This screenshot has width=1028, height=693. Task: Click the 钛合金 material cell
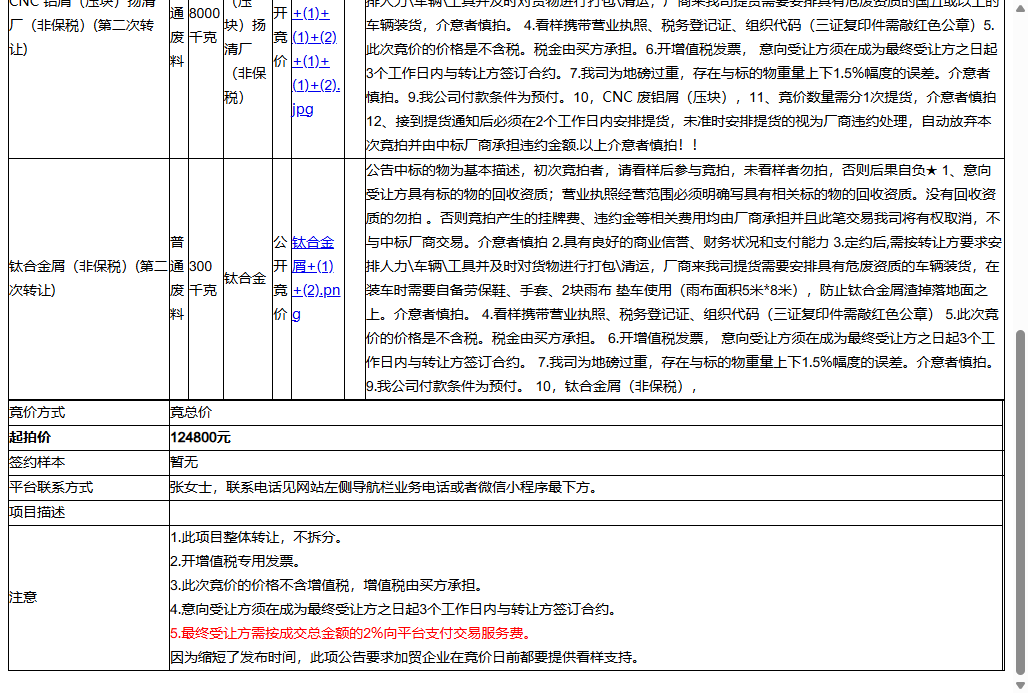click(247, 279)
